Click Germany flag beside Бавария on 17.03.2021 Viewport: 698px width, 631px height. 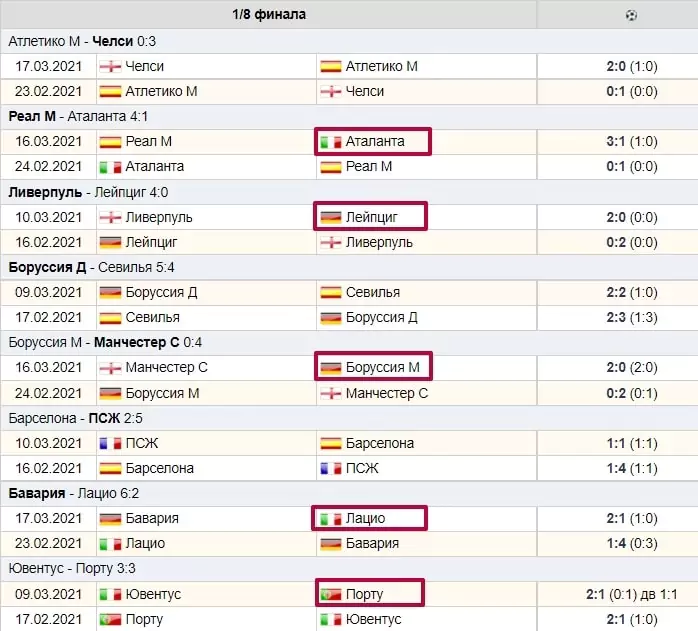[x=110, y=519]
